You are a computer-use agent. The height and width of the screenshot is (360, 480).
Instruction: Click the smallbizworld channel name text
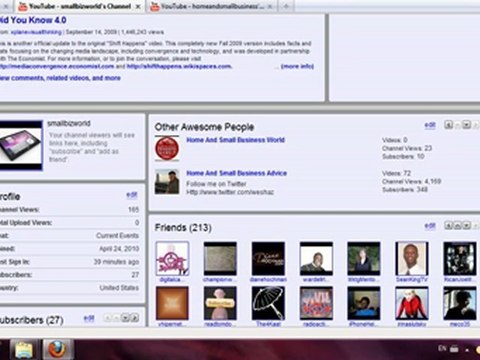tap(69, 123)
